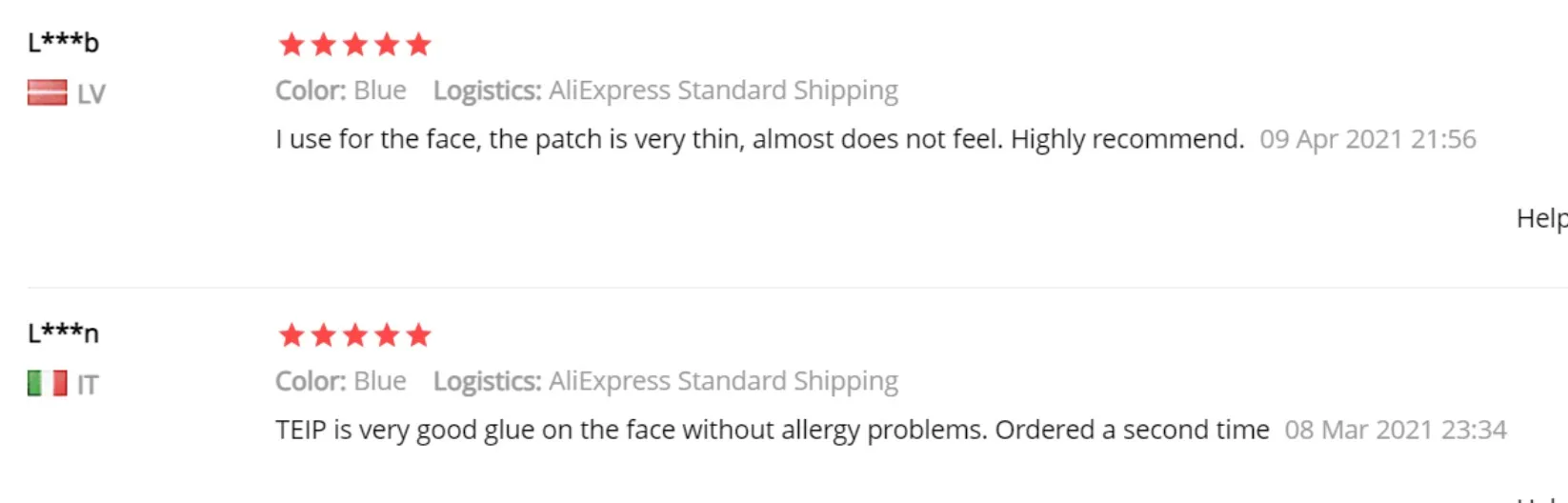Click the partially visible Helpful link for L***b's review

pos(1540,218)
